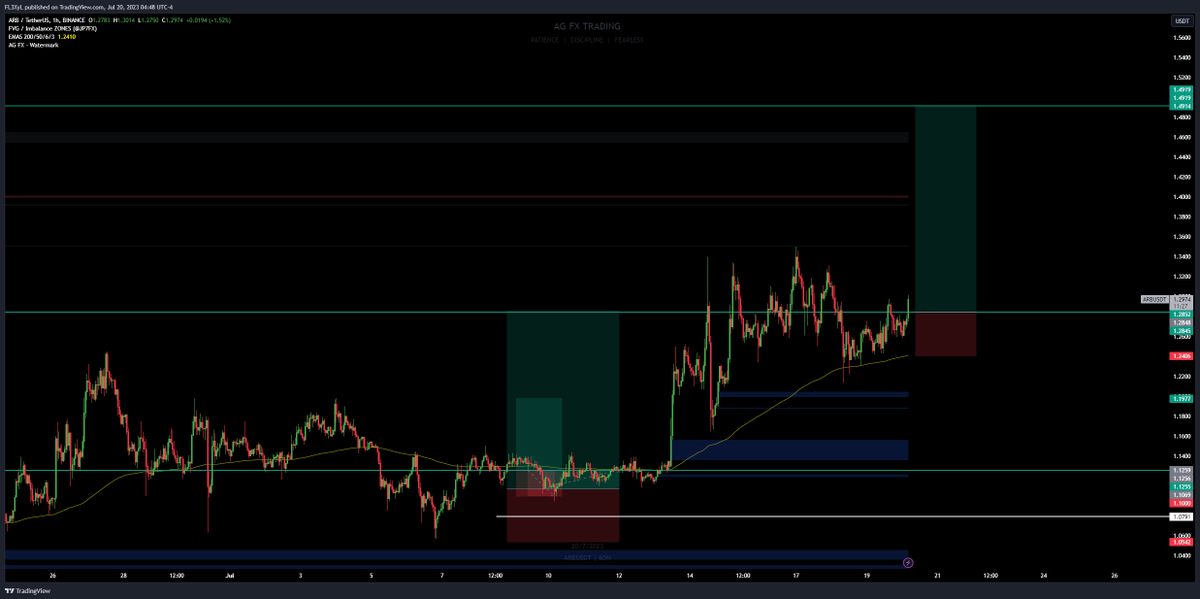The height and width of the screenshot is (599, 1200).
Task: Click the 1.5600 price scale value
Action: tap(1181, 38)
